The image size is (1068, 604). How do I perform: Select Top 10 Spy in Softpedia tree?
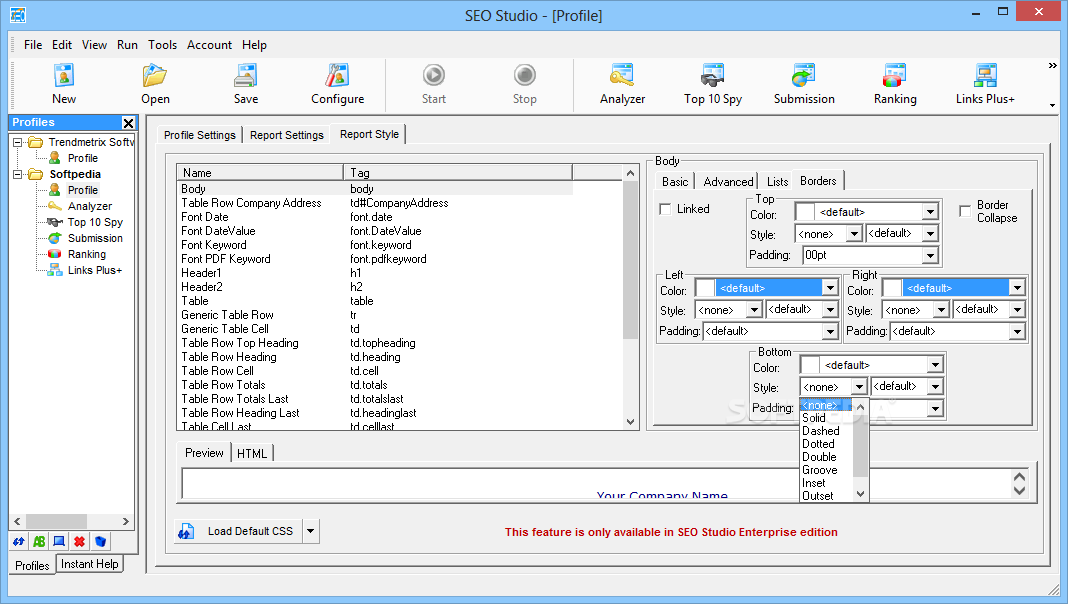tap(95, 222)
